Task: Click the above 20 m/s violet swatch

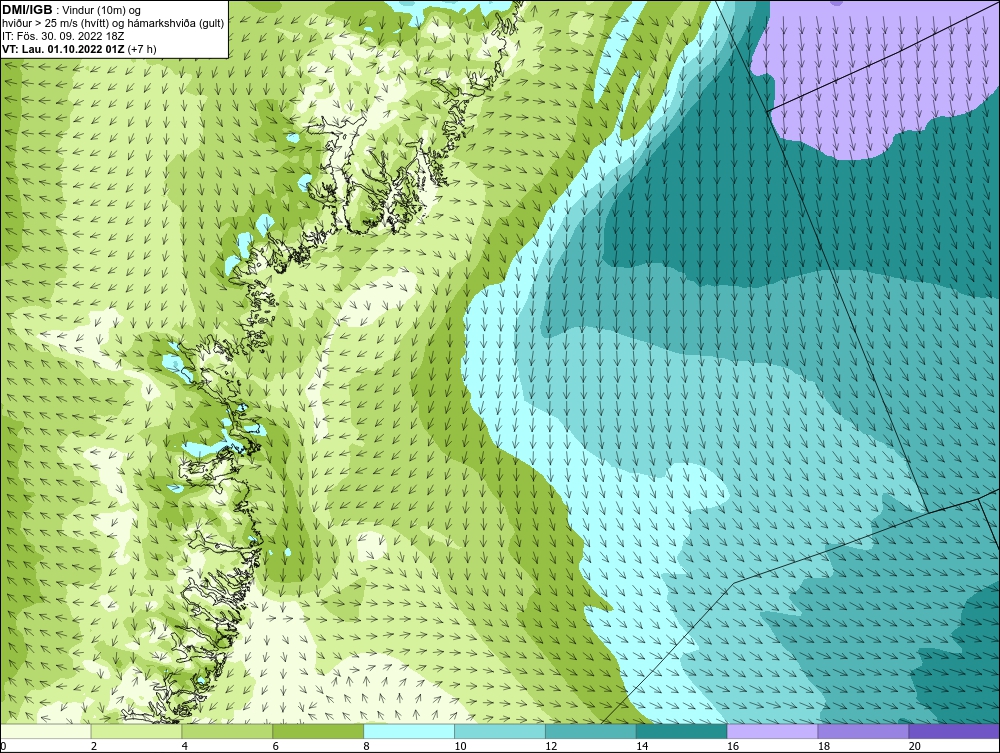Action: (x=954, y=731)
